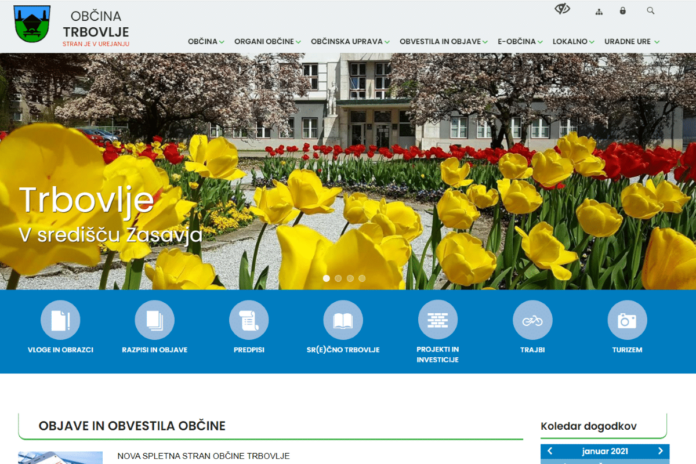Screen dimensions: 696x464
Task: Open the TURIZEM link label
Action: click(627, 350)
